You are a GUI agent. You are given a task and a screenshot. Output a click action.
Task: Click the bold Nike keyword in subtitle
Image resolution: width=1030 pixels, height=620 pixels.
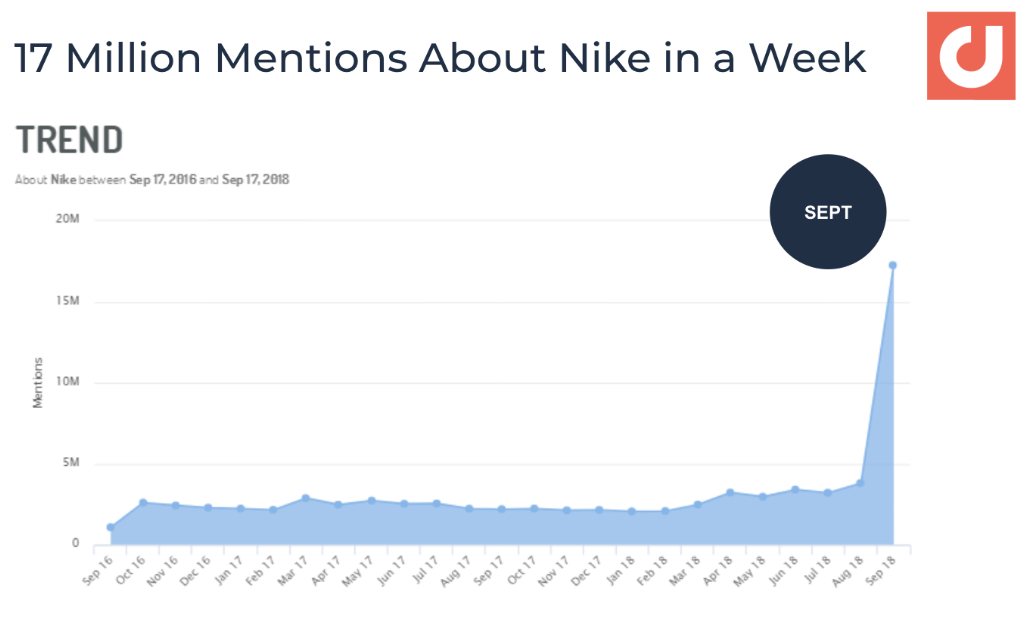tap(64, 179)
